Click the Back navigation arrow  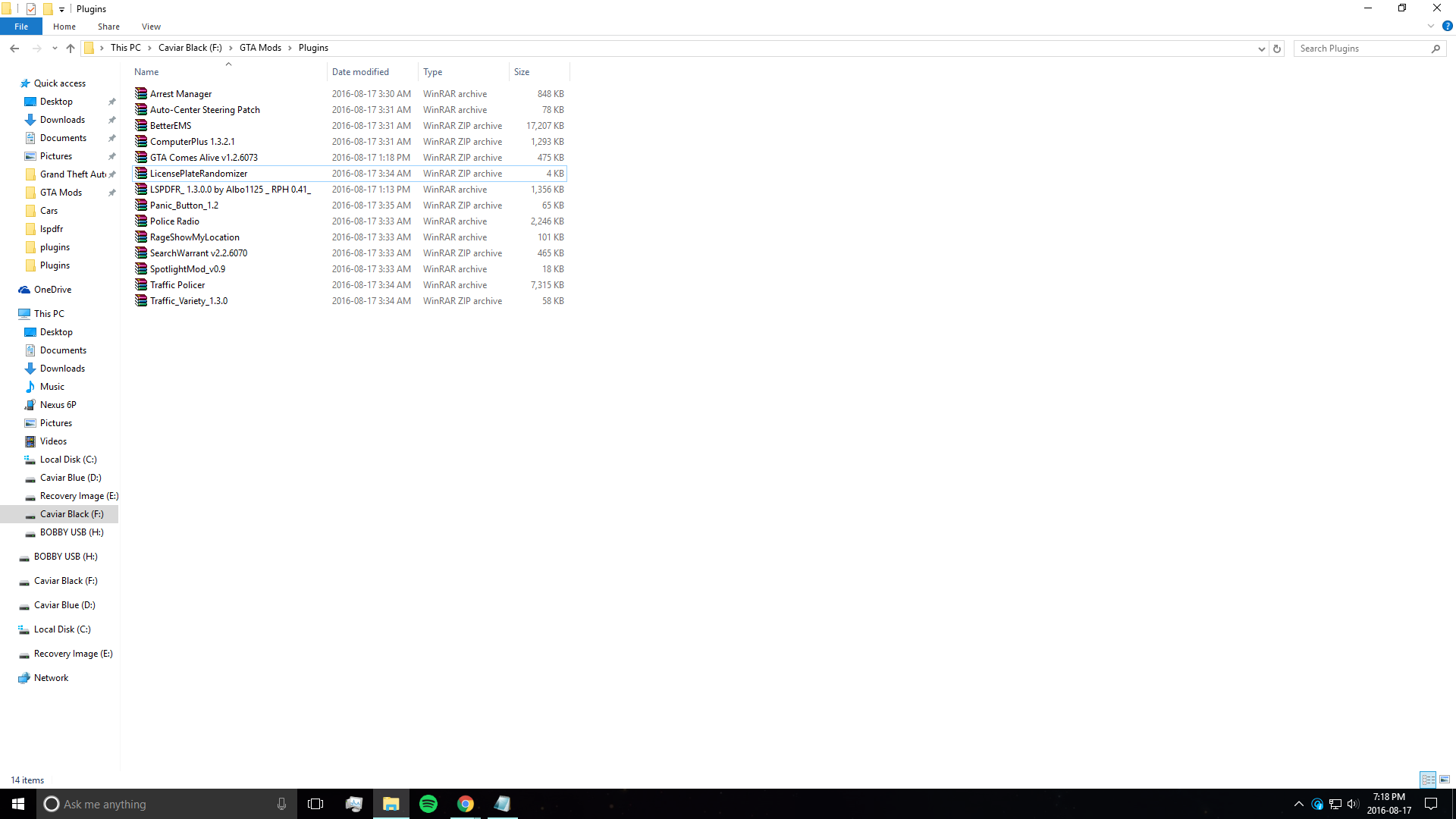[14, 49]
